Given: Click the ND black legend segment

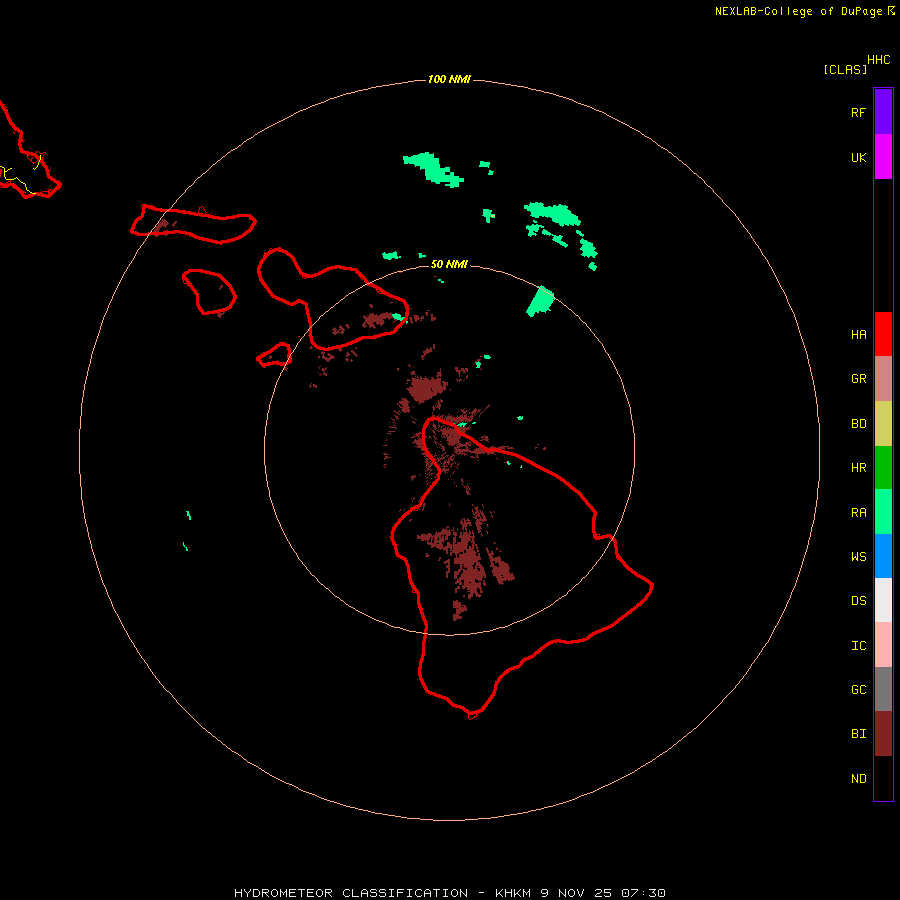Looking at the screenshot, I should pos(883,778).
